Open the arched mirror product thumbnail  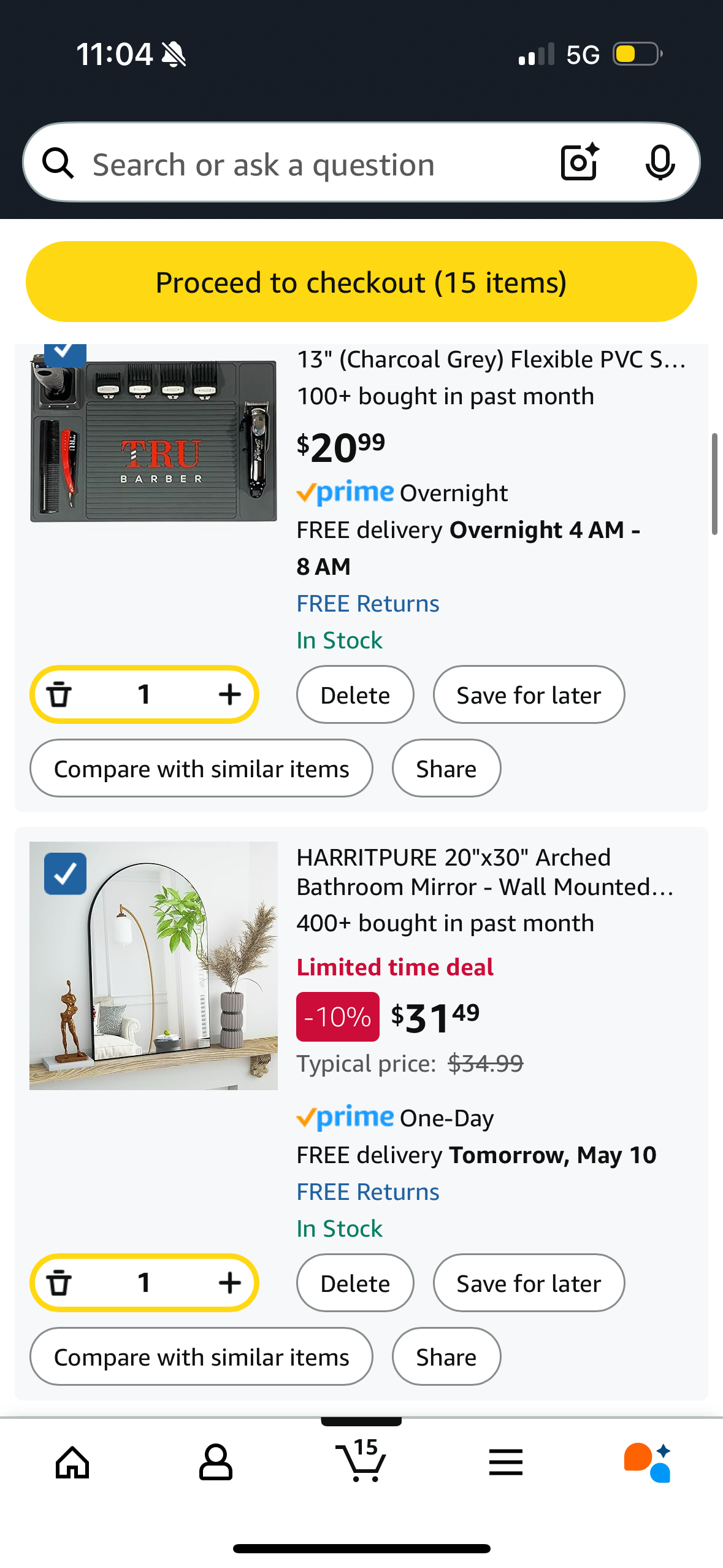tap(153, 966)
